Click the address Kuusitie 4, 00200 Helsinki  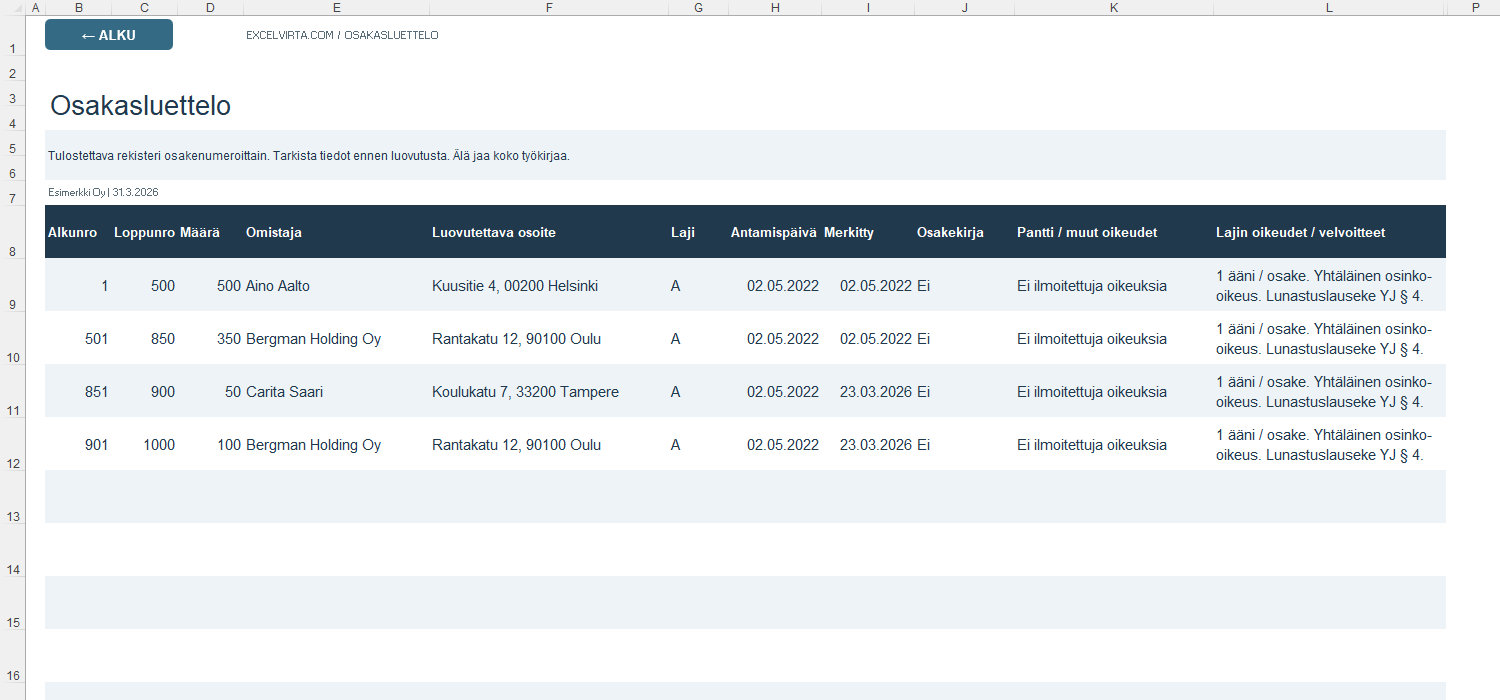(x=515, y=286)
